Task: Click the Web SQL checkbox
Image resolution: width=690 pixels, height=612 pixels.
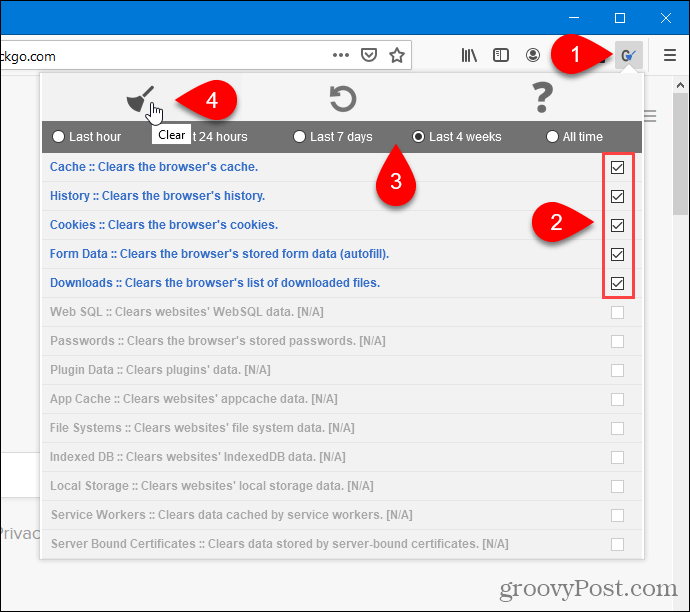Action: [x=617, y=312]
